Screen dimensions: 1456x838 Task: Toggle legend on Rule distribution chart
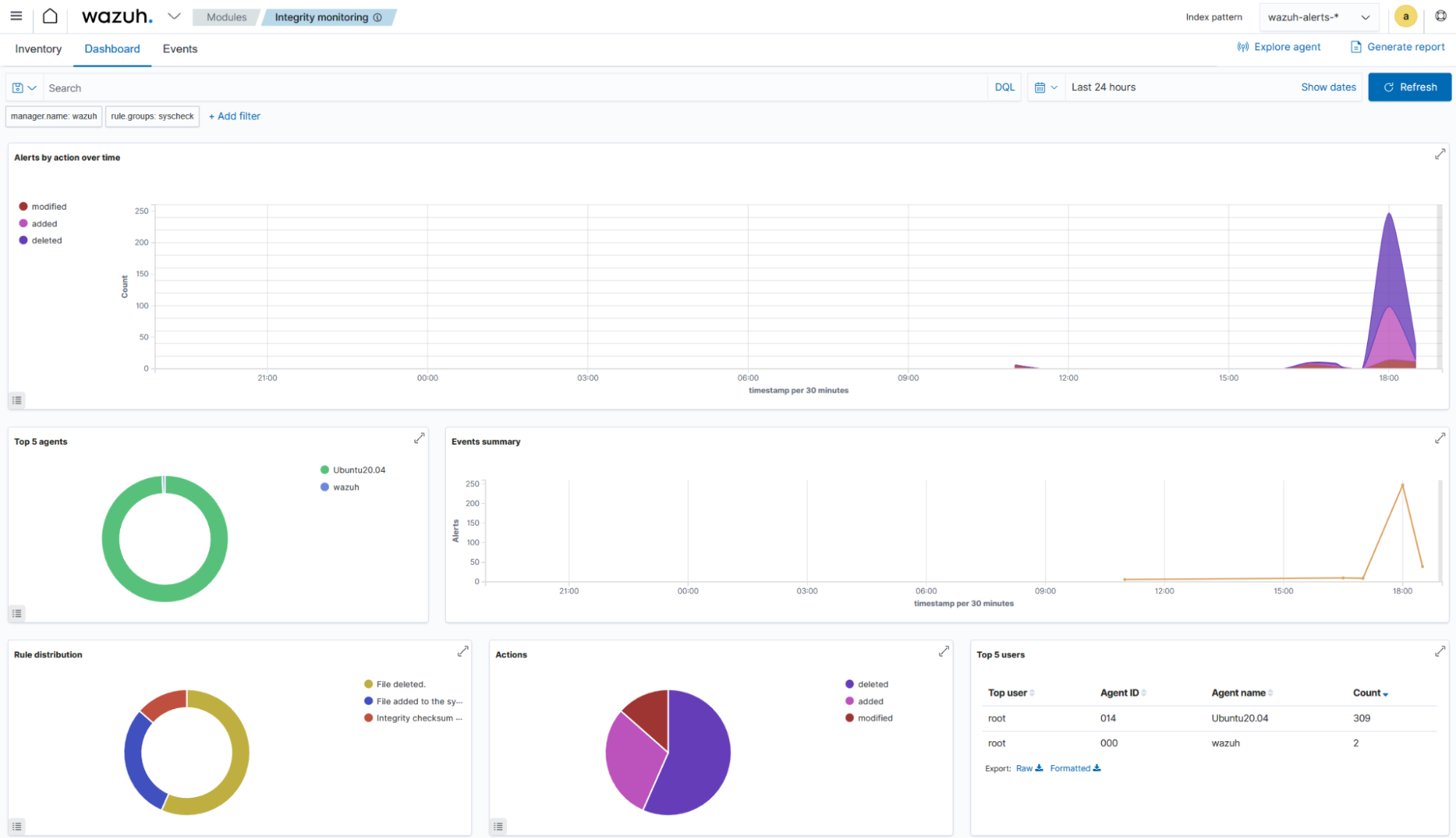17,827
